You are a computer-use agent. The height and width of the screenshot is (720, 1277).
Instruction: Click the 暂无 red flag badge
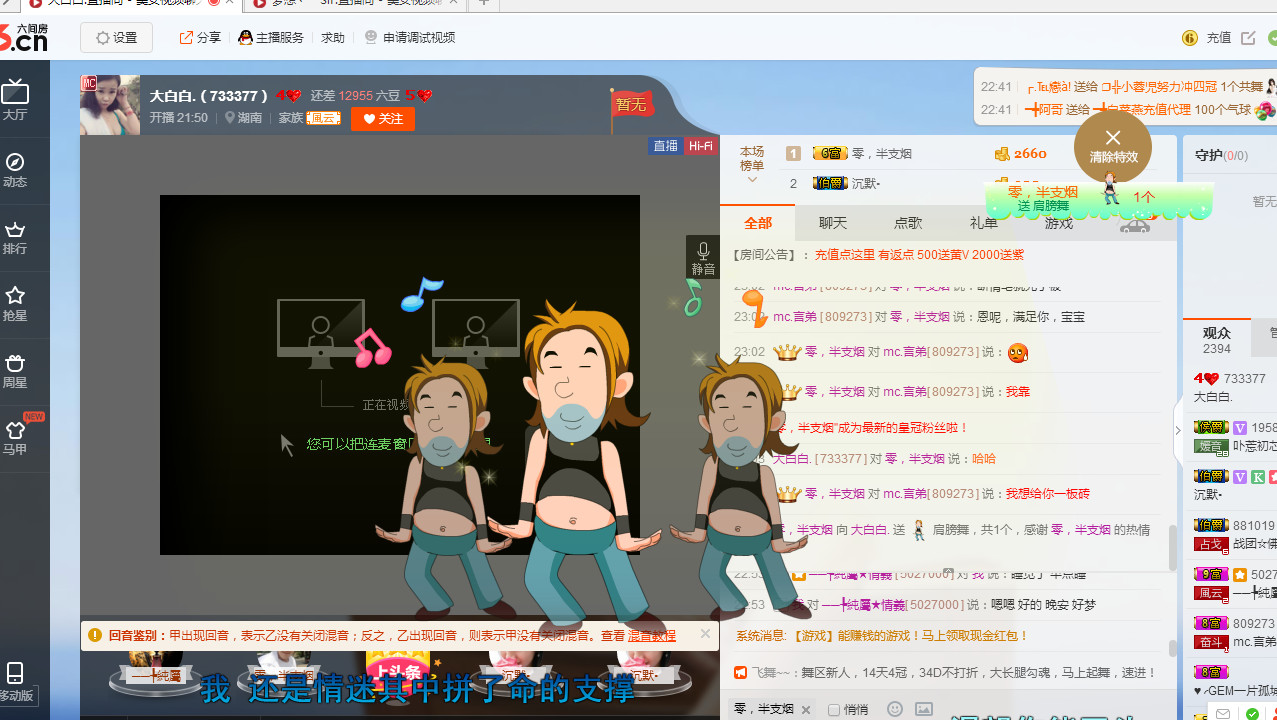pyautogui.click(x=631, y=104)
